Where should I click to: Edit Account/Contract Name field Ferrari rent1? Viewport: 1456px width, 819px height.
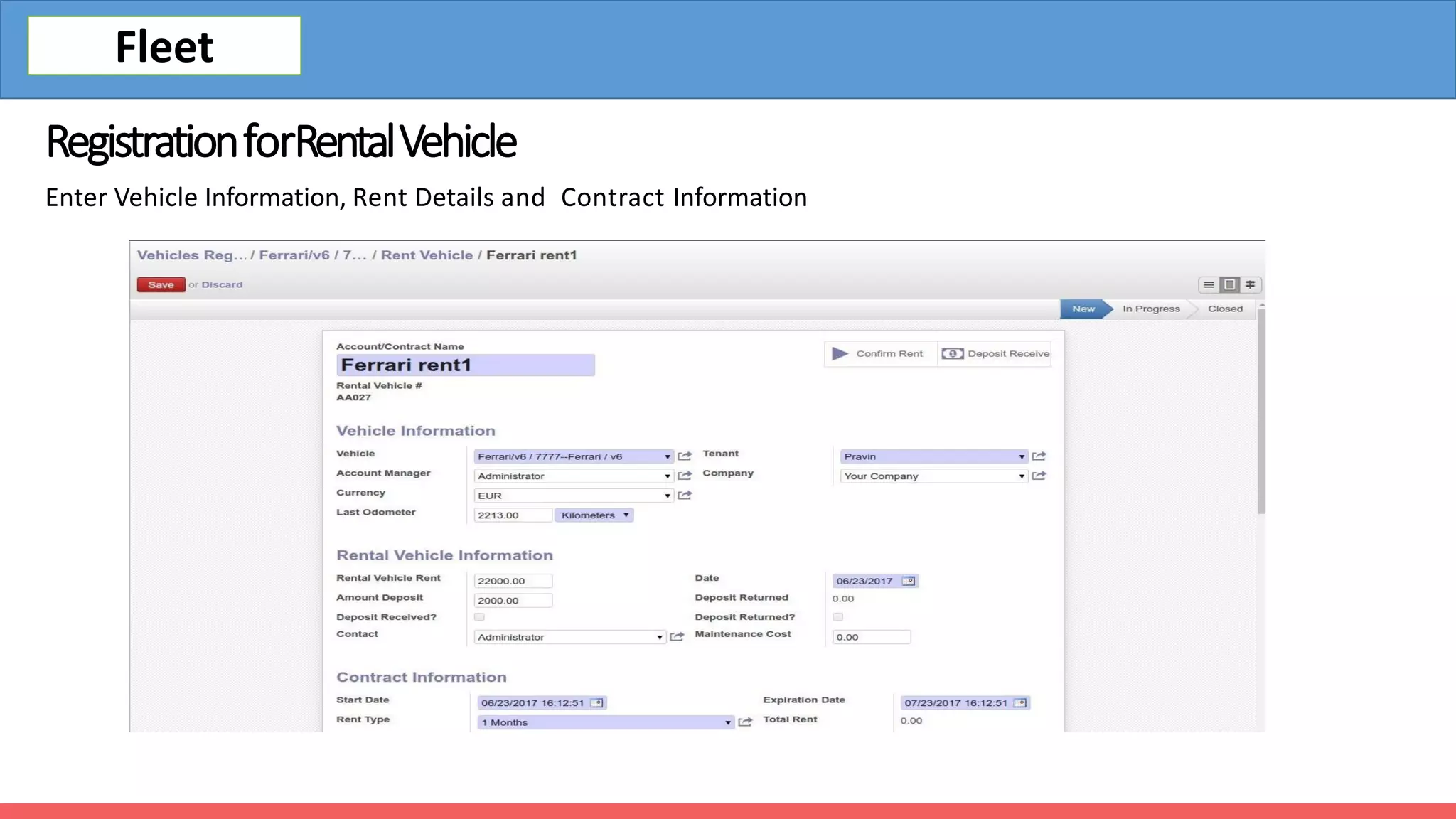pyautogui.click(x=466, y=365)
